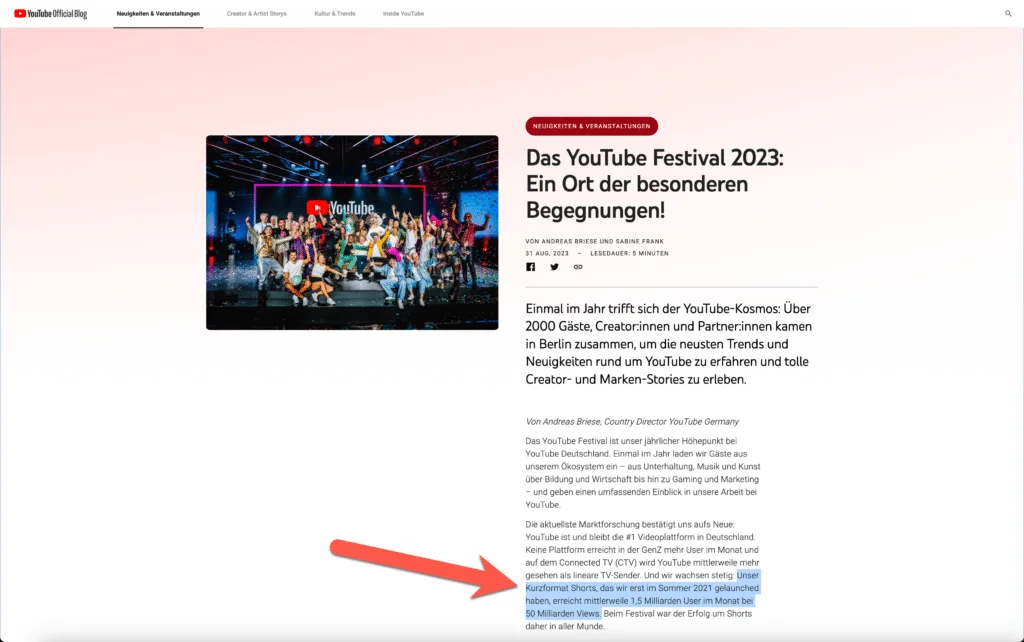
Task: Select the Neuigkeiten & Veranstaltungen tab
Action: point(158,13)
